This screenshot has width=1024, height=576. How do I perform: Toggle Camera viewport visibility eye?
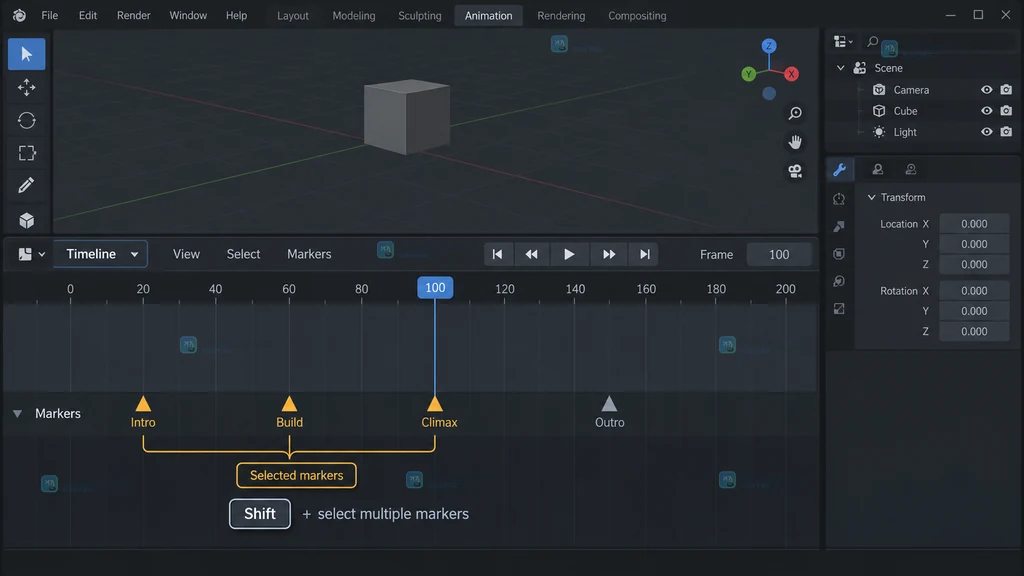(986, 89)
